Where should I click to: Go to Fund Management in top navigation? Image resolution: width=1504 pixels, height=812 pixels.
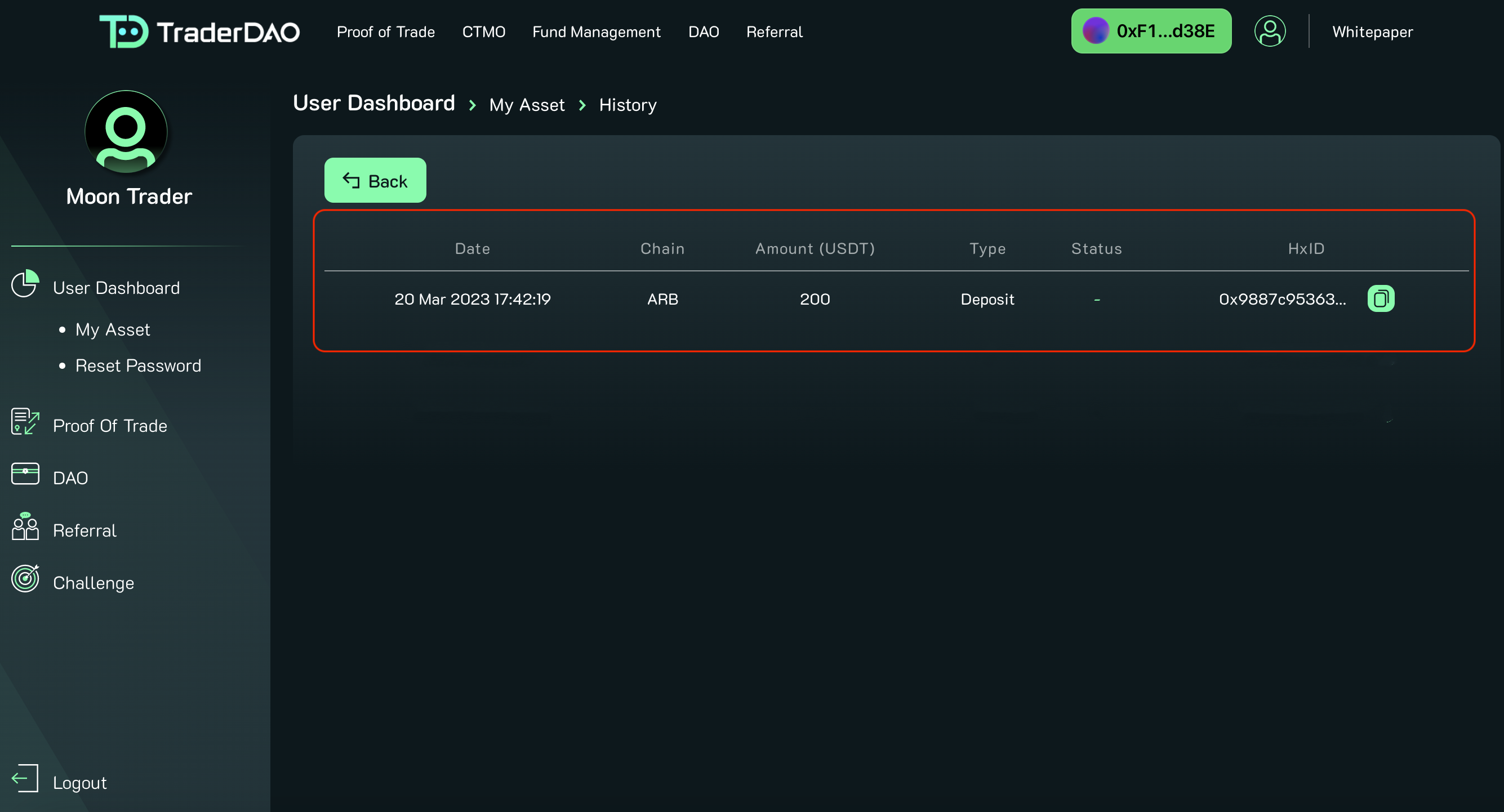point(596,32)
